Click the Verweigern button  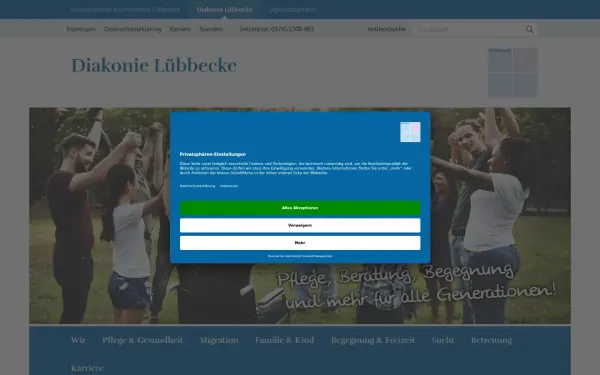[x=300, y=225]
